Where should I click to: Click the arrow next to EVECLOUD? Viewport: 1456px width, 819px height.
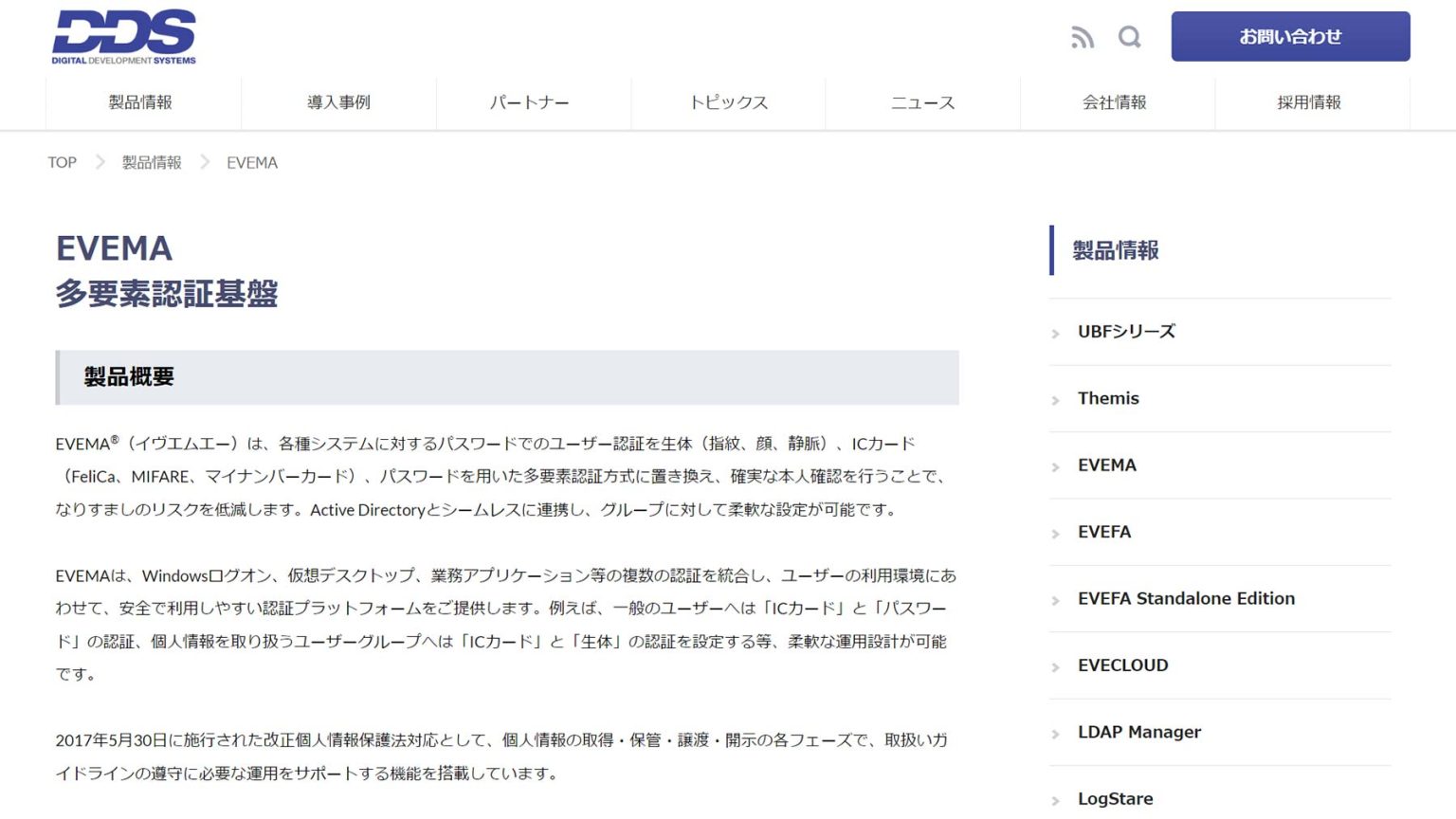[1055, 665]
